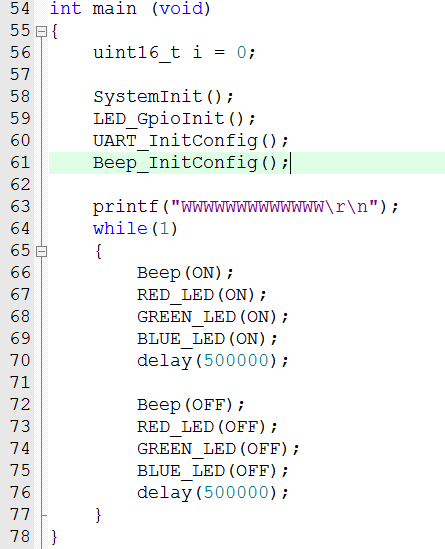The image size is (445, 549).
Task: Click the Beep(OFF) statement
Action: click(191, 405)
